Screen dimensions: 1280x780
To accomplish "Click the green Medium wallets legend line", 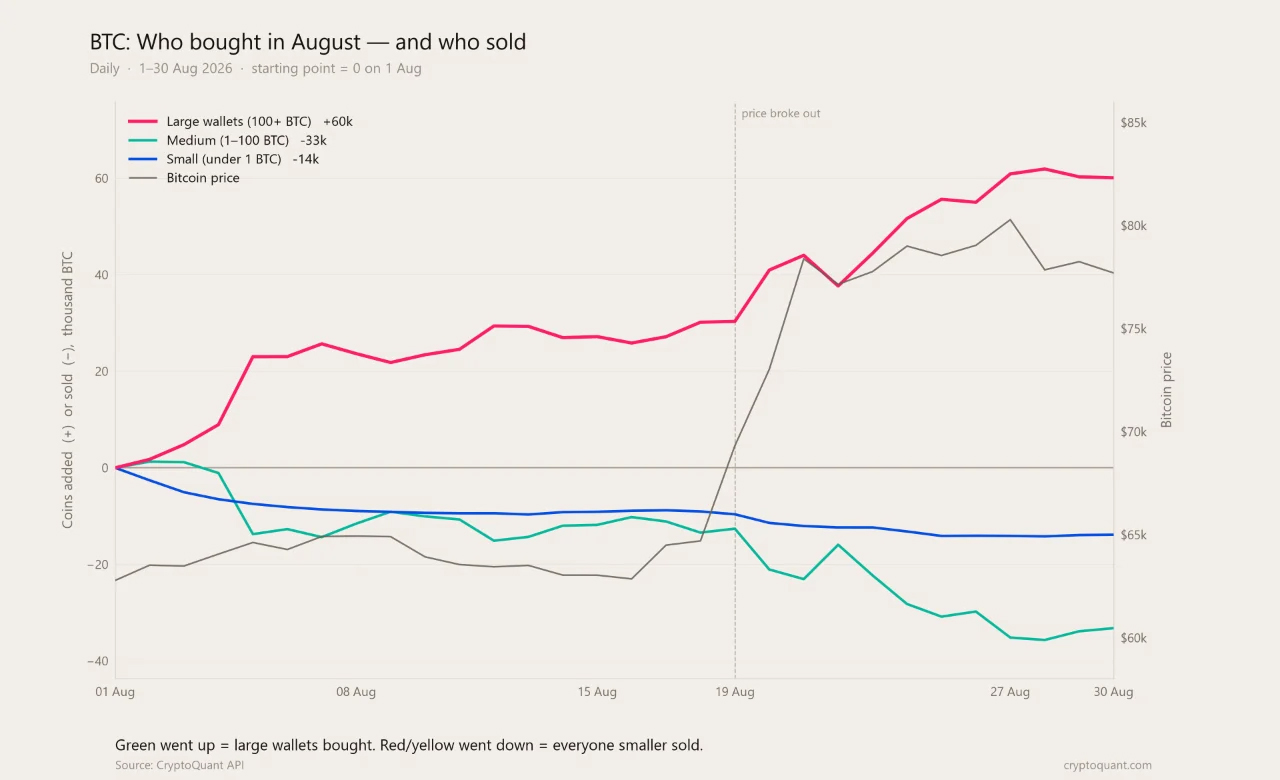I will point(143,140).
